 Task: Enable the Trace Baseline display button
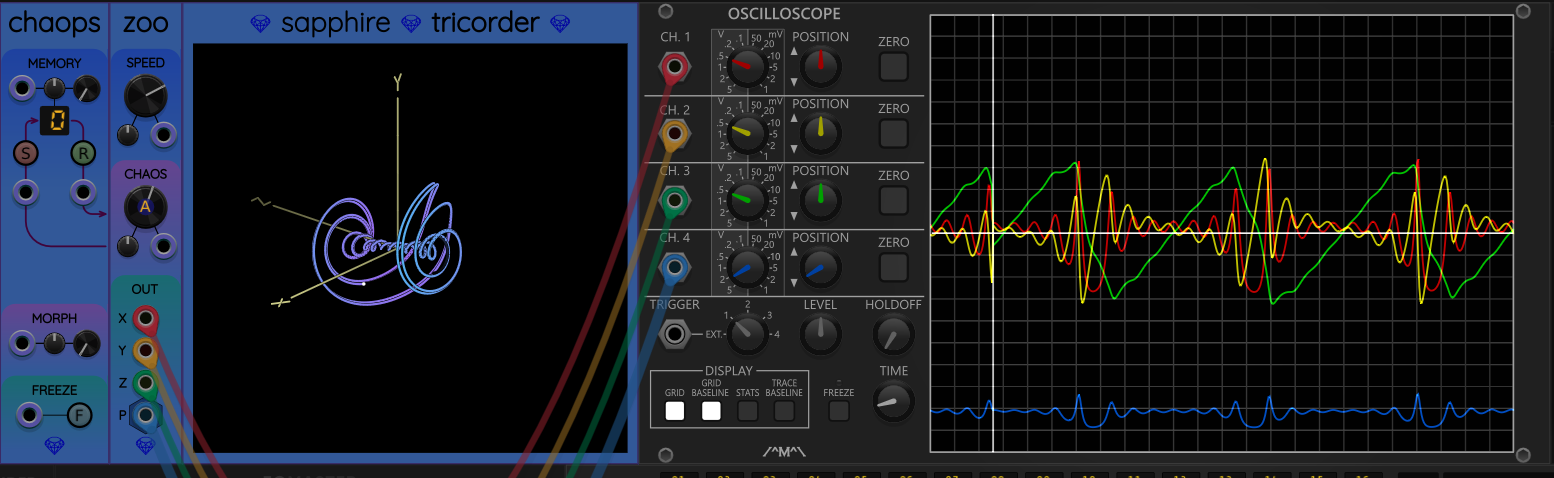coord(784,410)
